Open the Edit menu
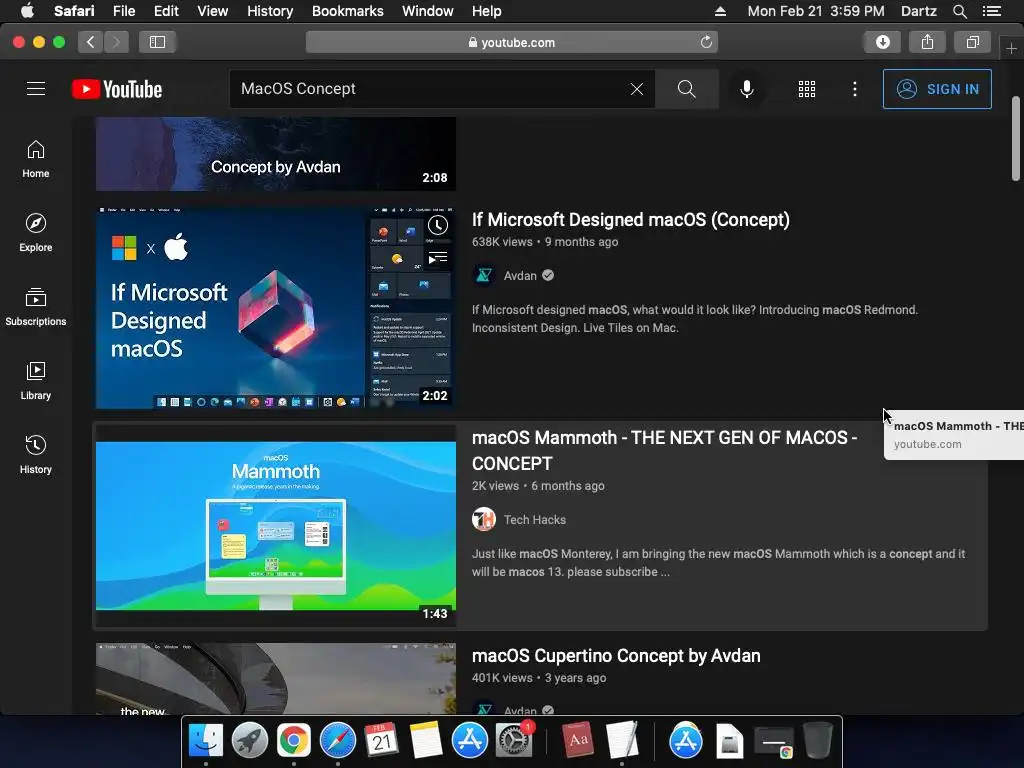The image size is (1024, 768). coord(166,11)
